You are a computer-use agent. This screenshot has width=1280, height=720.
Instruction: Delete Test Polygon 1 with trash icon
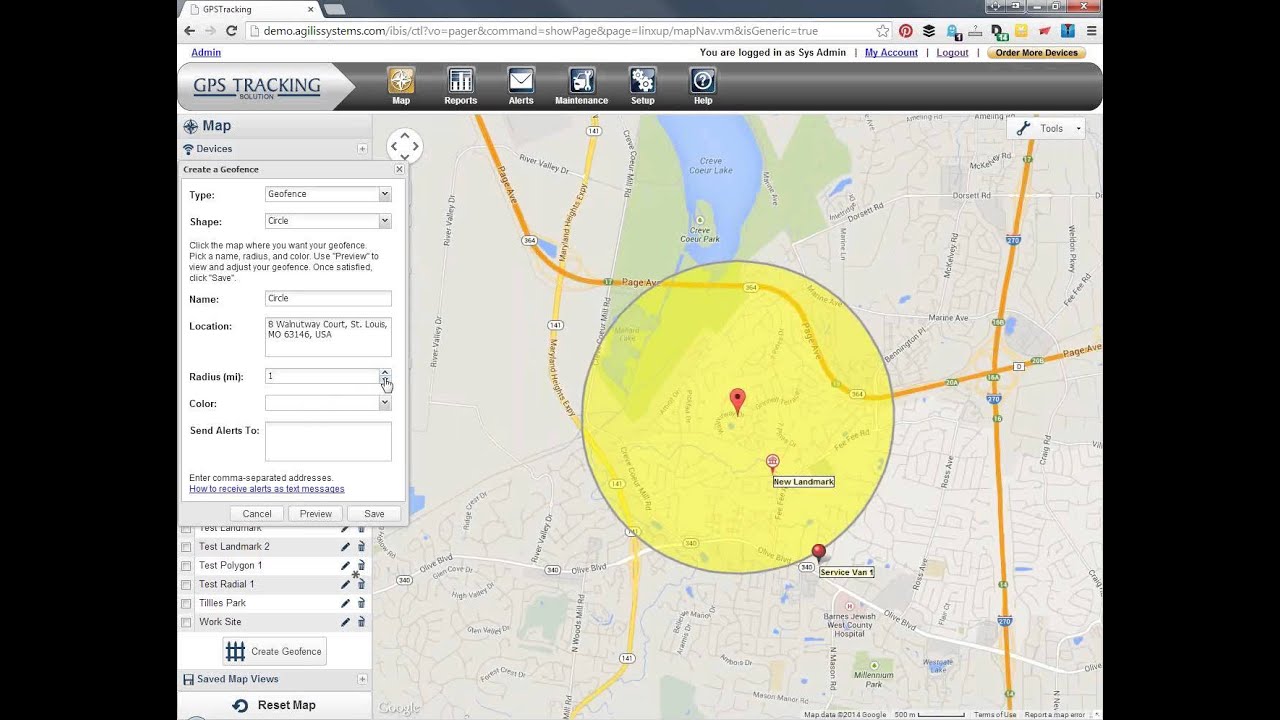coord(361,566)
